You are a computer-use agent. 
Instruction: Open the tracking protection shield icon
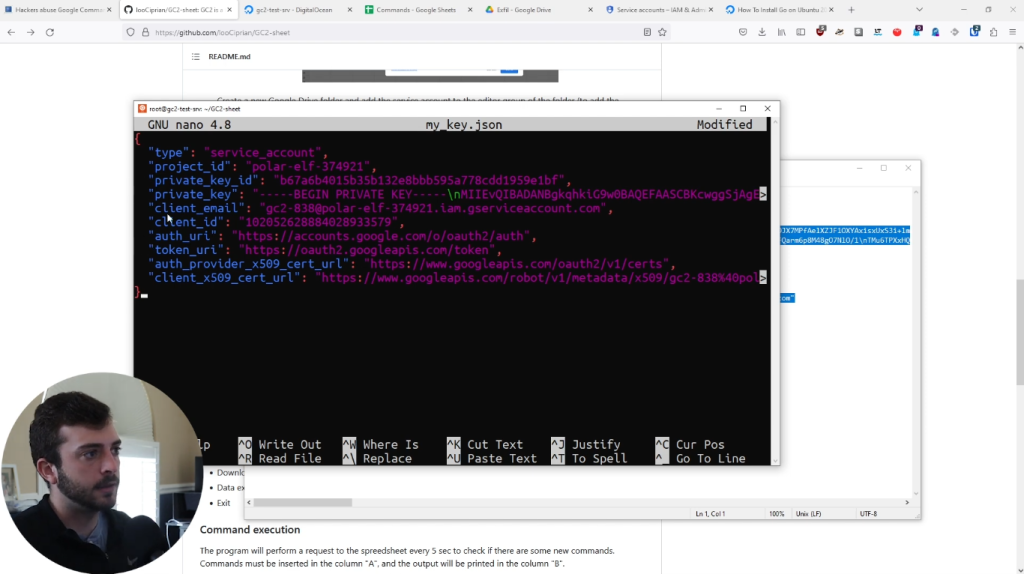[131, 32]
